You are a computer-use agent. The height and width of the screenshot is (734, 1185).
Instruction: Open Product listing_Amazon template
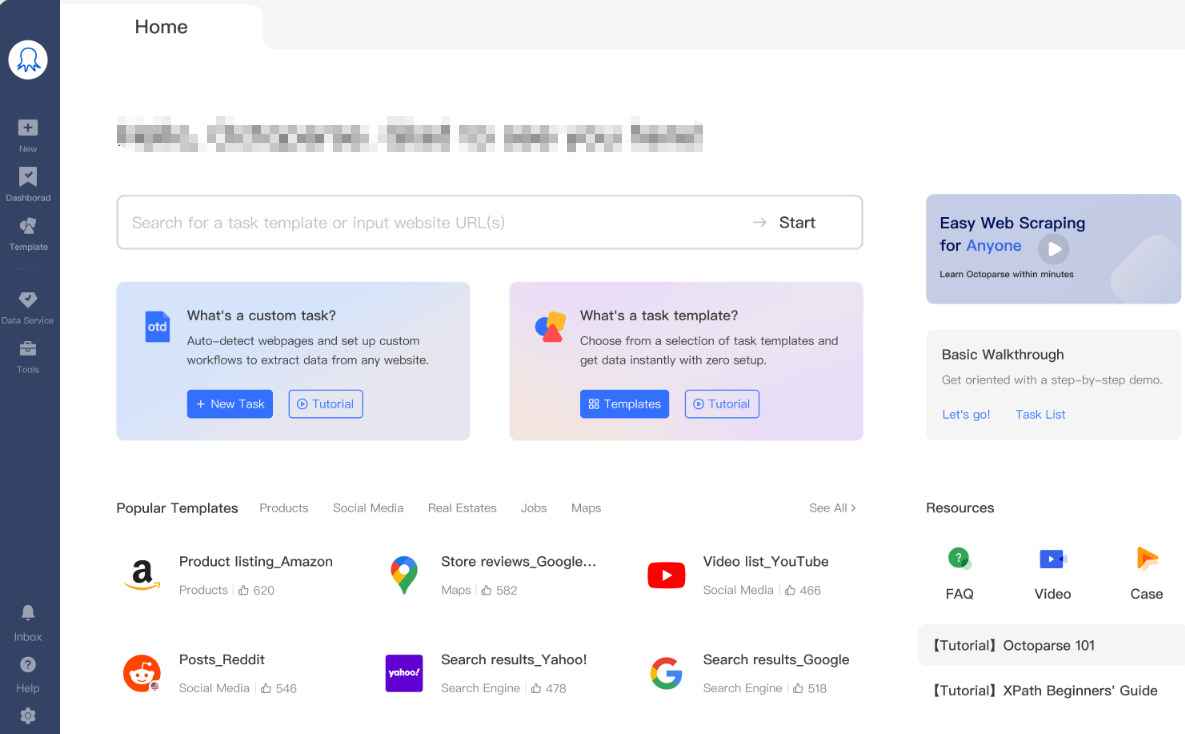255,562
